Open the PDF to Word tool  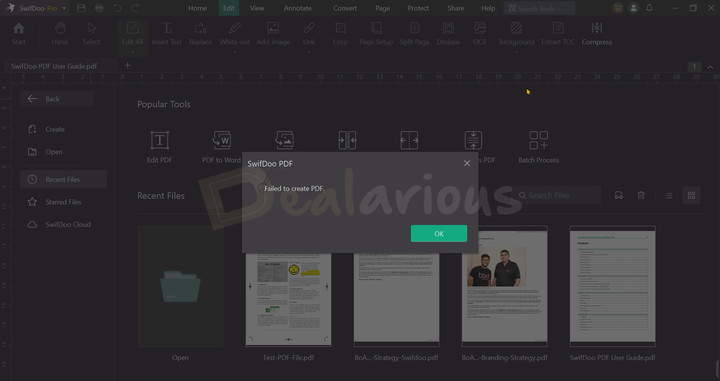pyautogui.click(x=221, y=147)
